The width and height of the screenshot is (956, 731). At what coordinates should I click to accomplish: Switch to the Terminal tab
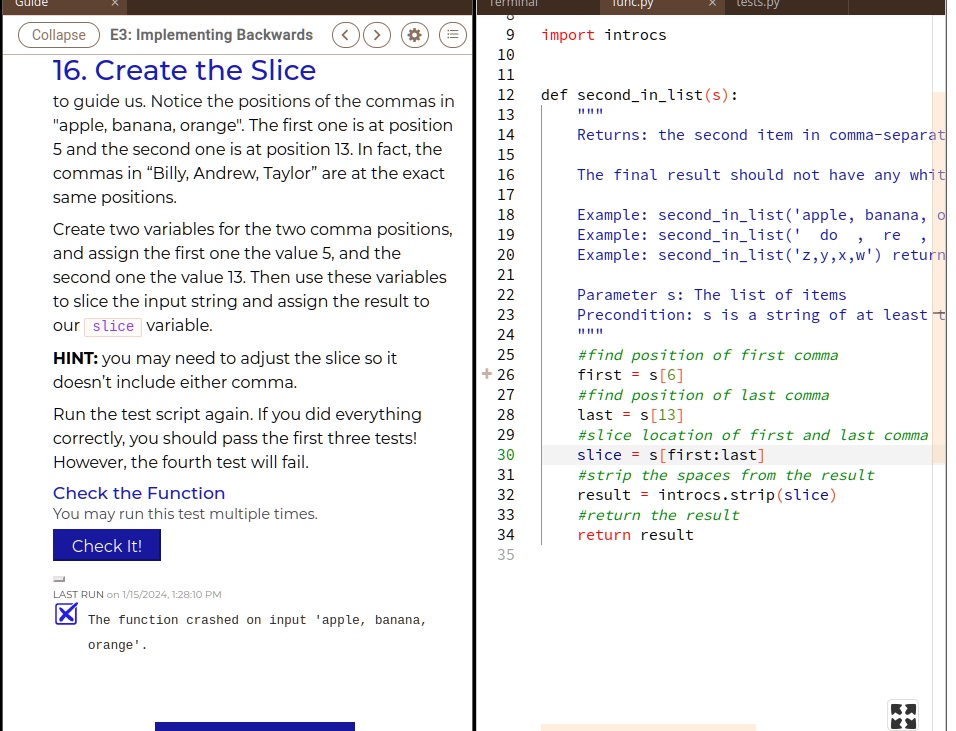[x=513, y=4]
